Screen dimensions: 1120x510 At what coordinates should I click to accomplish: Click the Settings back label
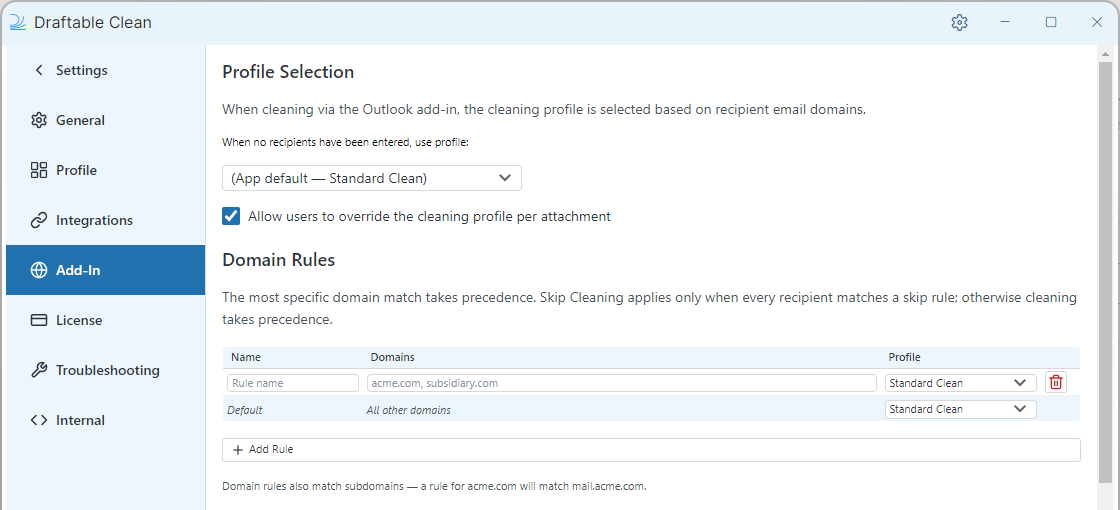81,70
